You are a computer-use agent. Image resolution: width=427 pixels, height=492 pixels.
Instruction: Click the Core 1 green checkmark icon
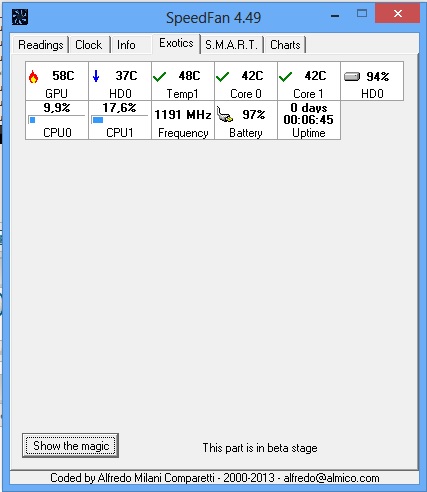point(285,77)
